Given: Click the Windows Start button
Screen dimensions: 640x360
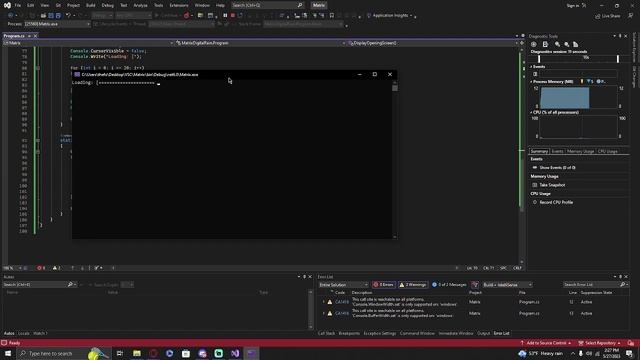Looking at the screenshot, I should [8, 353].
